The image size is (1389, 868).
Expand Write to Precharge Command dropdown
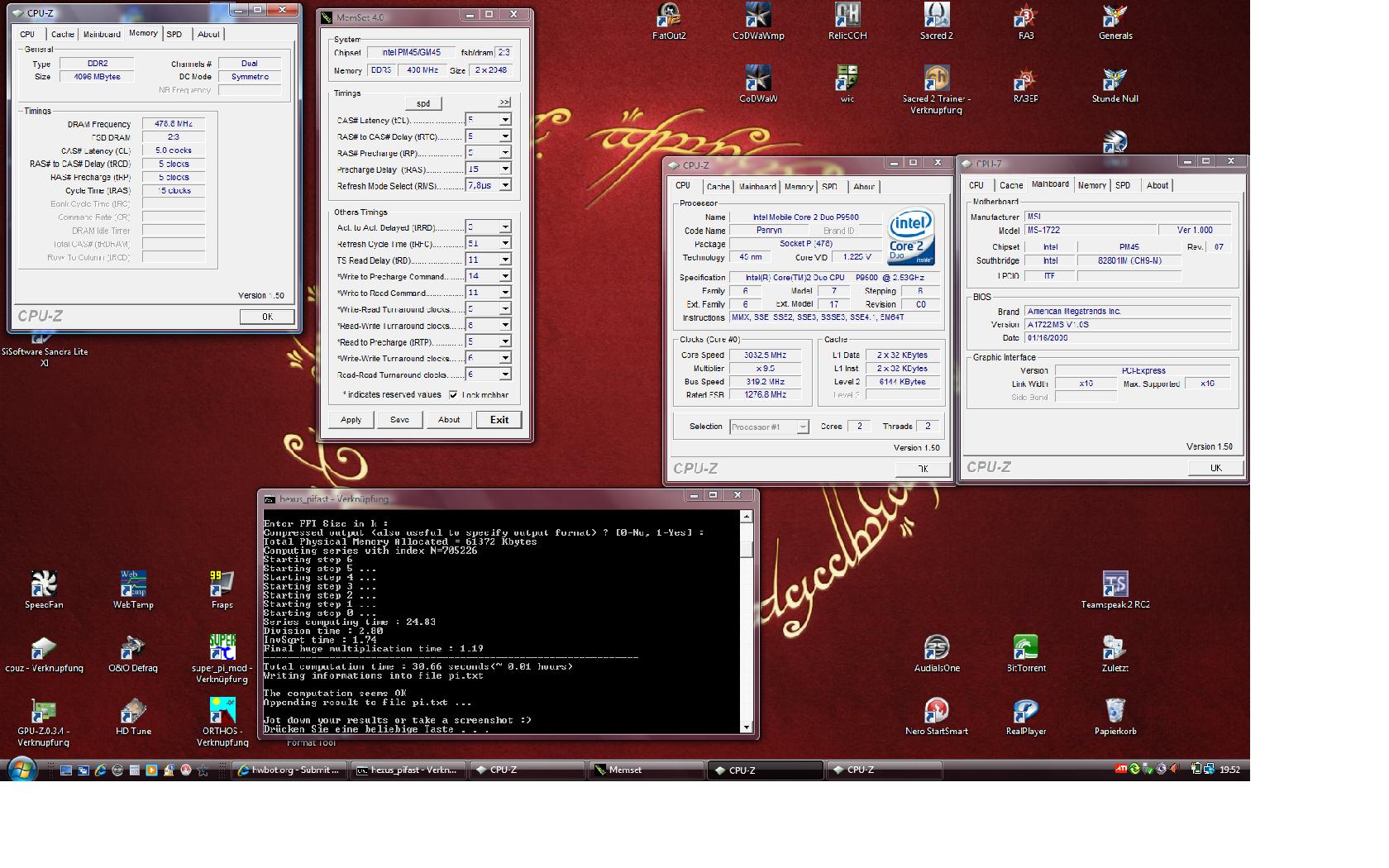[504, 276]
